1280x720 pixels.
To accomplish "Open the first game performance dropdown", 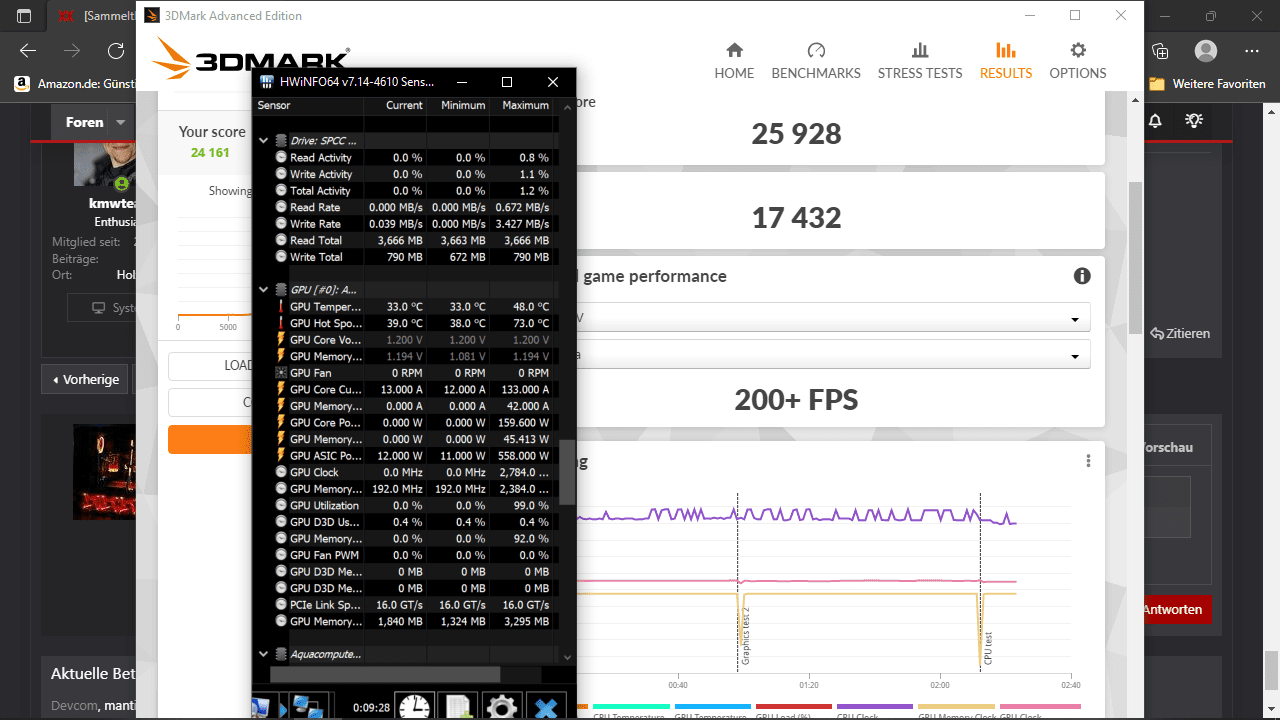I will (834, 319).
